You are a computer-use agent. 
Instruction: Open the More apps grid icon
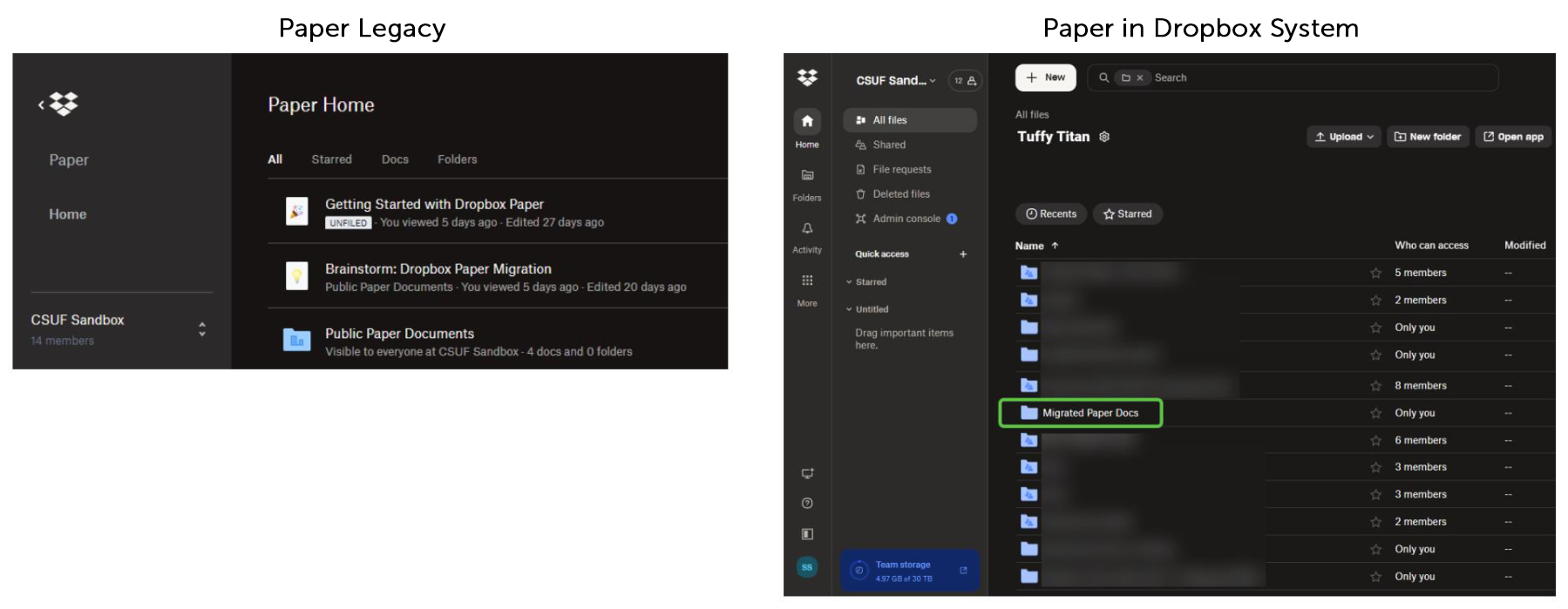click(x=806, y=281)
